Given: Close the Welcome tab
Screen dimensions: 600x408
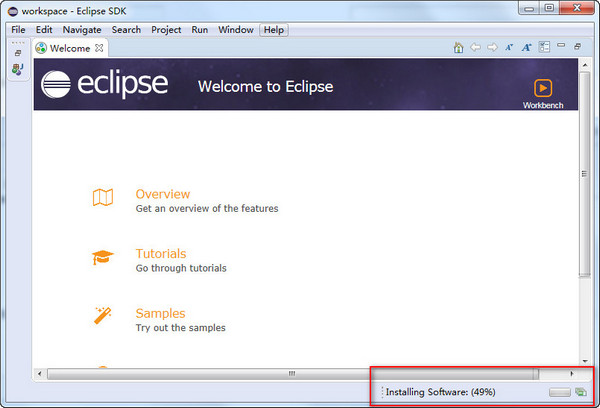Looking at the screenshot, I should coord(99,48).
